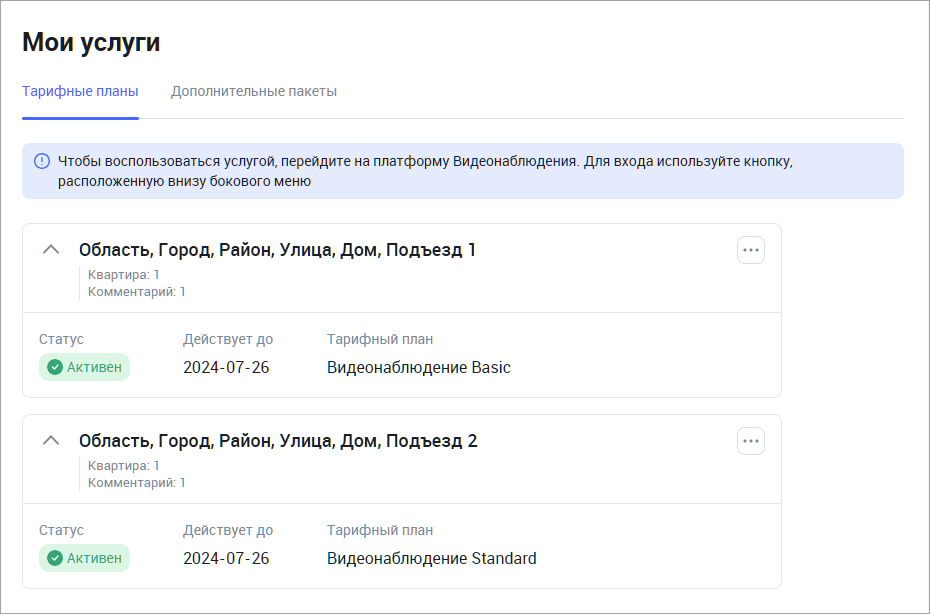Viewport: 930px width, 614px height.
Task: Click the green checkmark icon for Видеонаблюдение Basic
Action: (55, 368)
